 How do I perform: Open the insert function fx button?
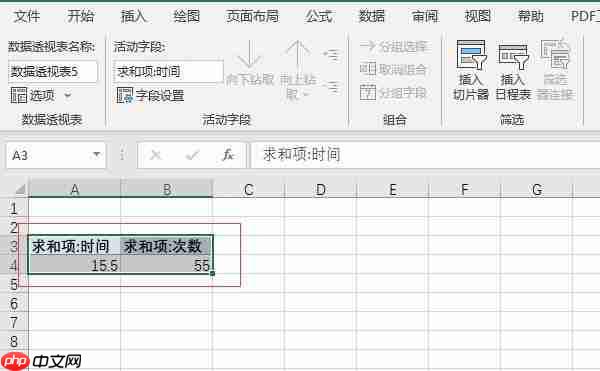(228, 155)
